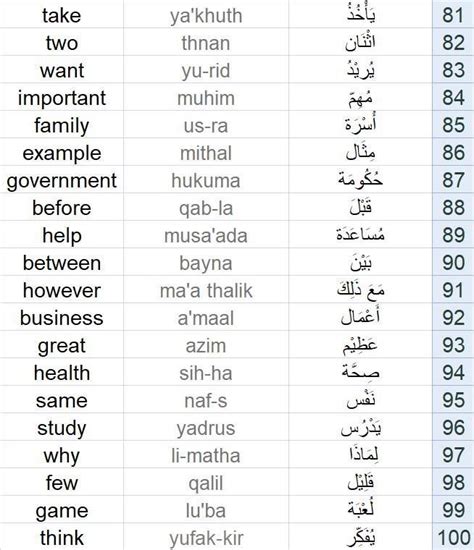Select the 'sih-ha' cell
Image resolution: width=474 pixels, height=550 pixels.
[206, 372]
